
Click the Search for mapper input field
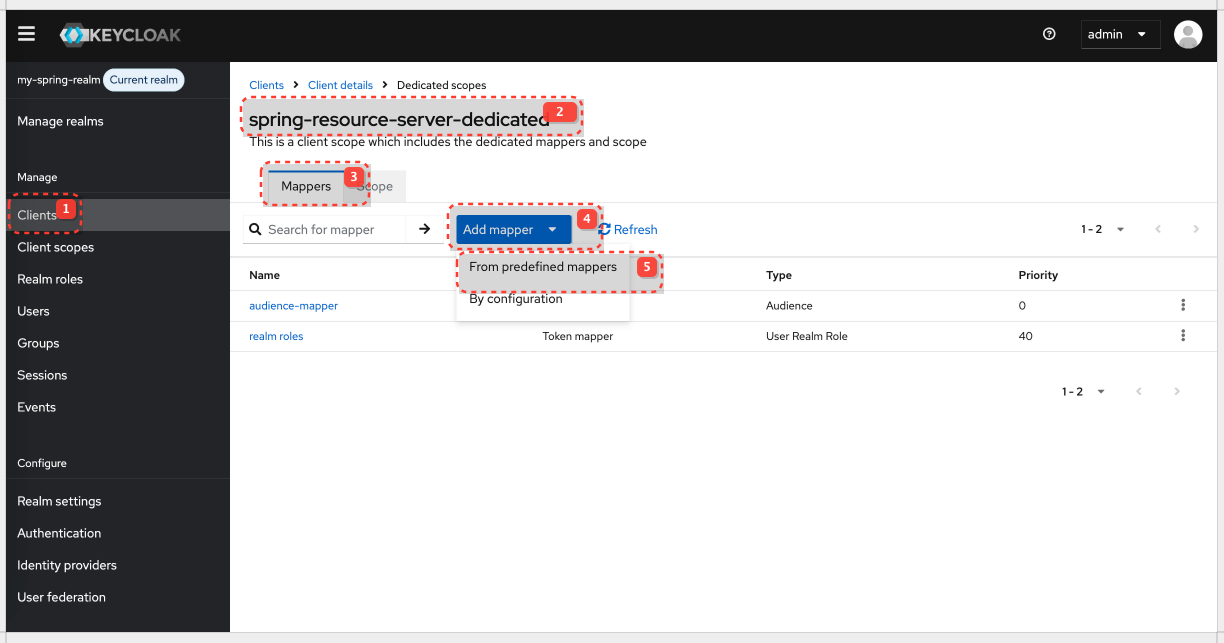(330, 229)
